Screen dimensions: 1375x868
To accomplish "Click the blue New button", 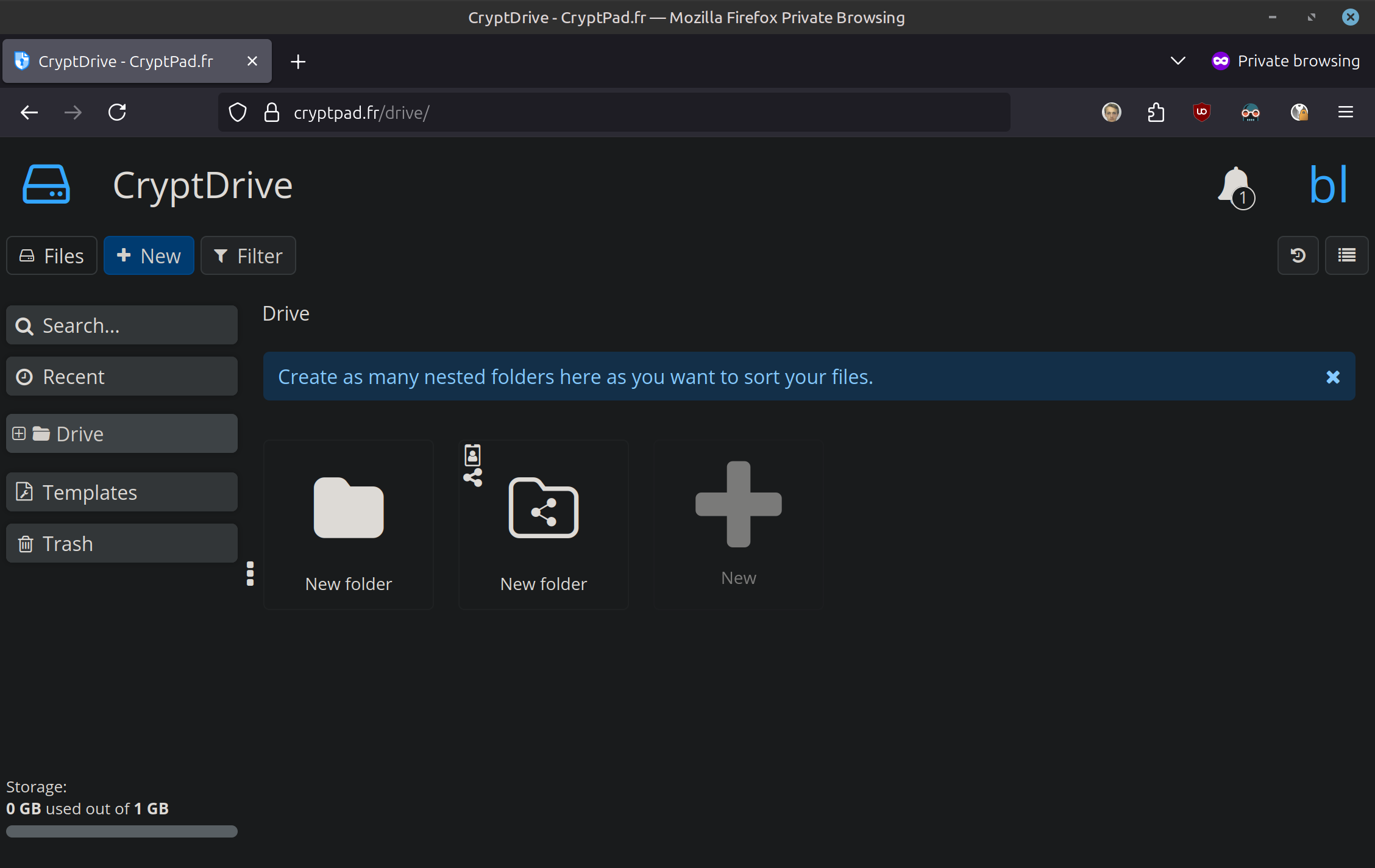I will click(149, 256).
